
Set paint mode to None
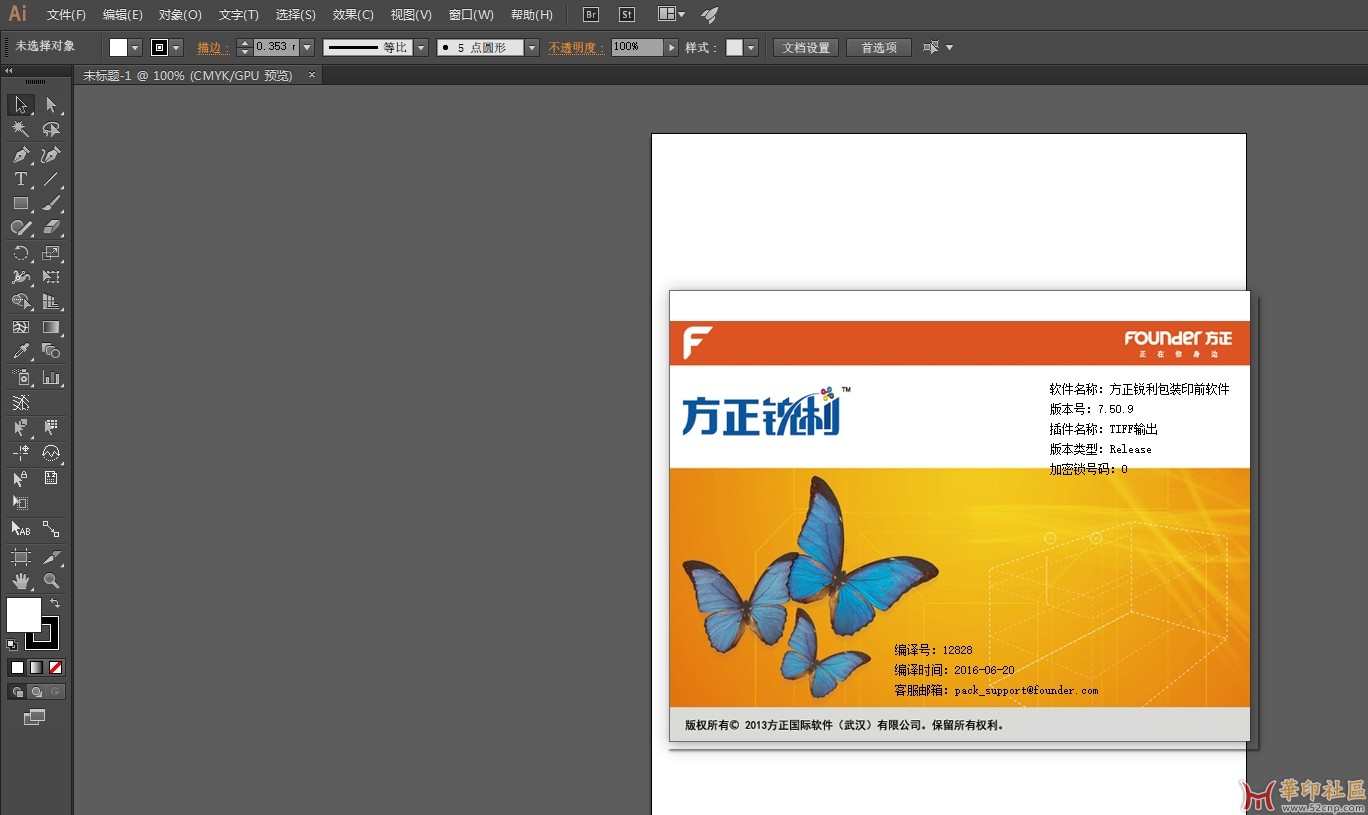click(56, 667)
